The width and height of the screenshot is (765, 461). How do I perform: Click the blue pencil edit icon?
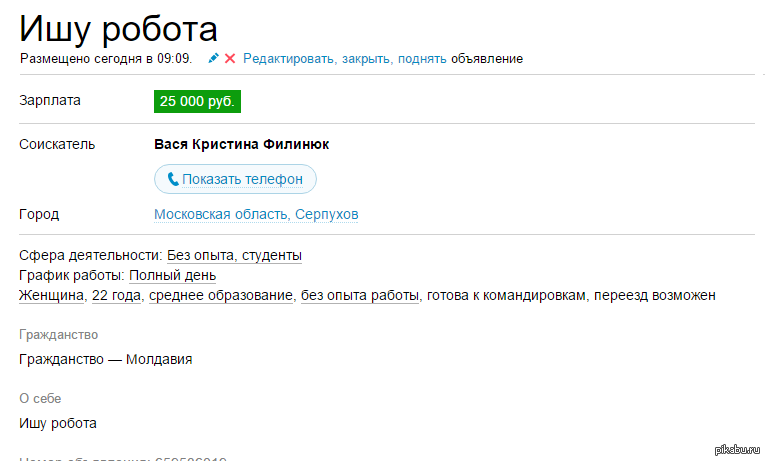[x=213, y=59]
